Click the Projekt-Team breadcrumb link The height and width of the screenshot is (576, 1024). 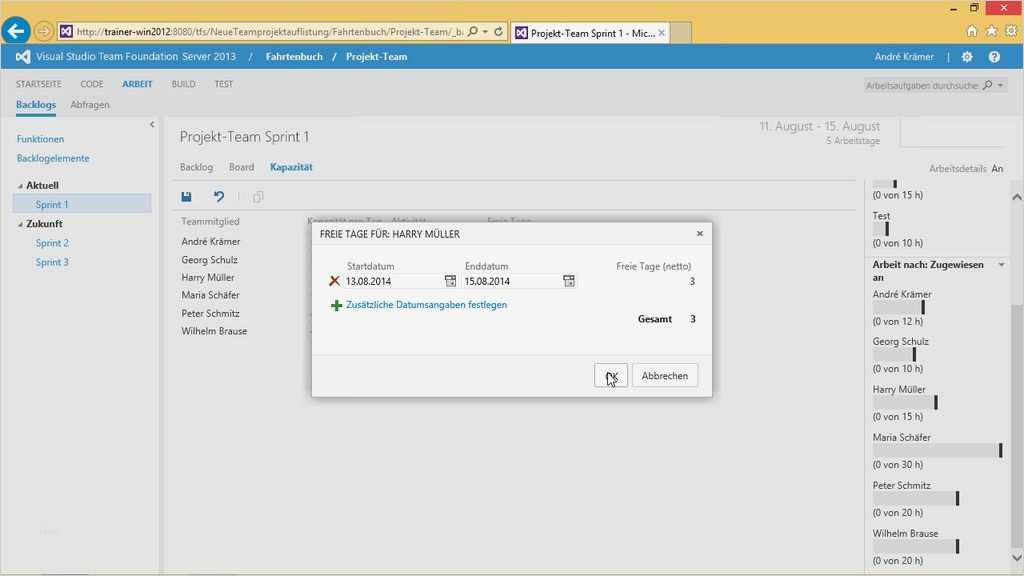pyautogui.click(x=377, y=57)
